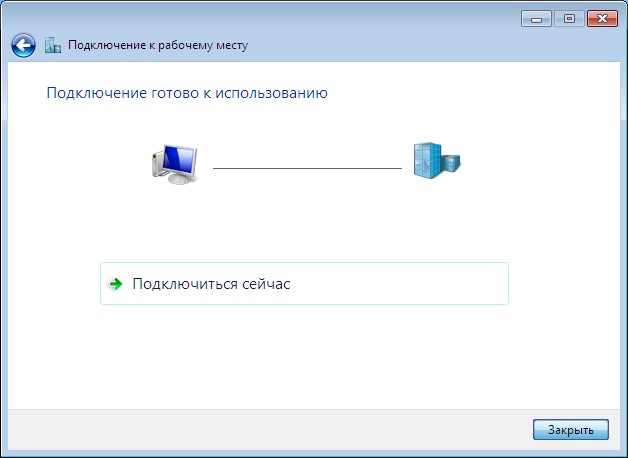Select the Подключиться сейчас command link
The width and height of the screenshot is (628, 458).
point(304,283)
